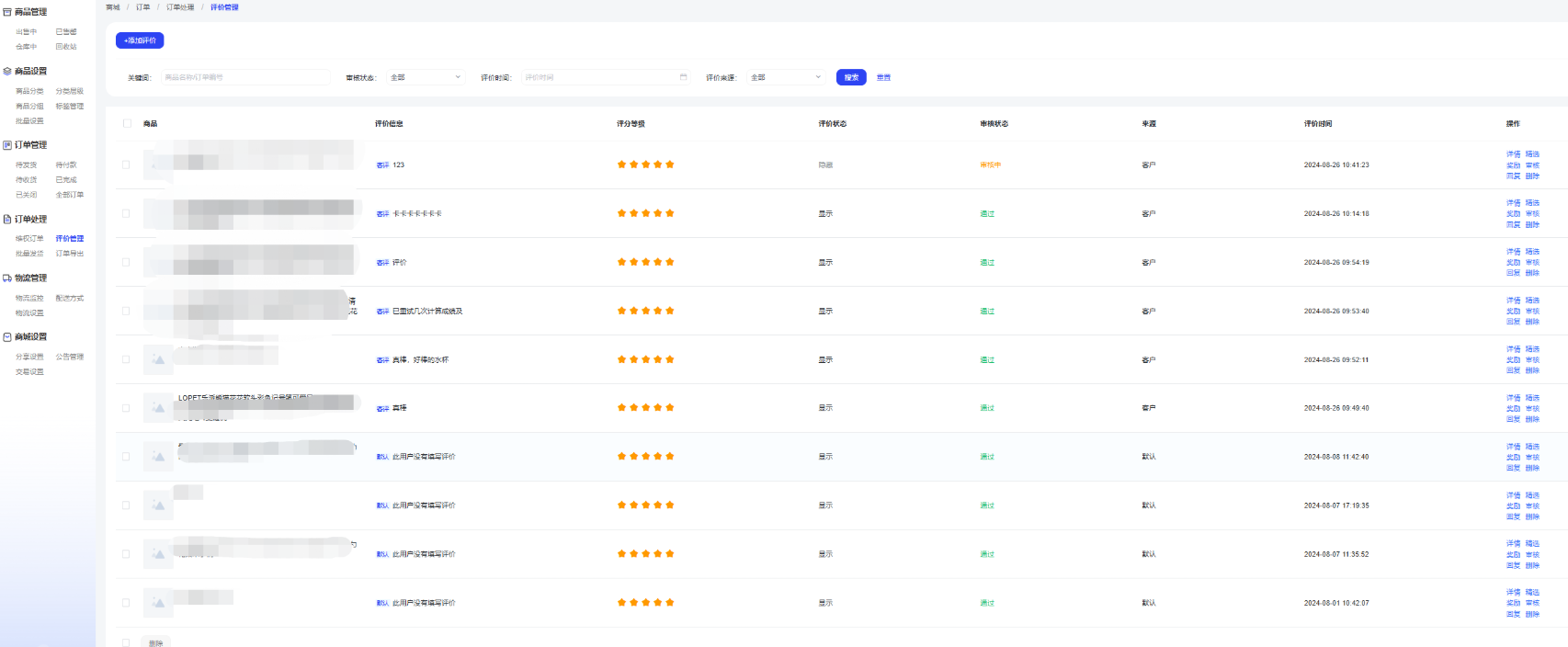Click the 商品设置 layers icon in sidebar
The height and width of the screenshot is (647, 1568).
7,71
